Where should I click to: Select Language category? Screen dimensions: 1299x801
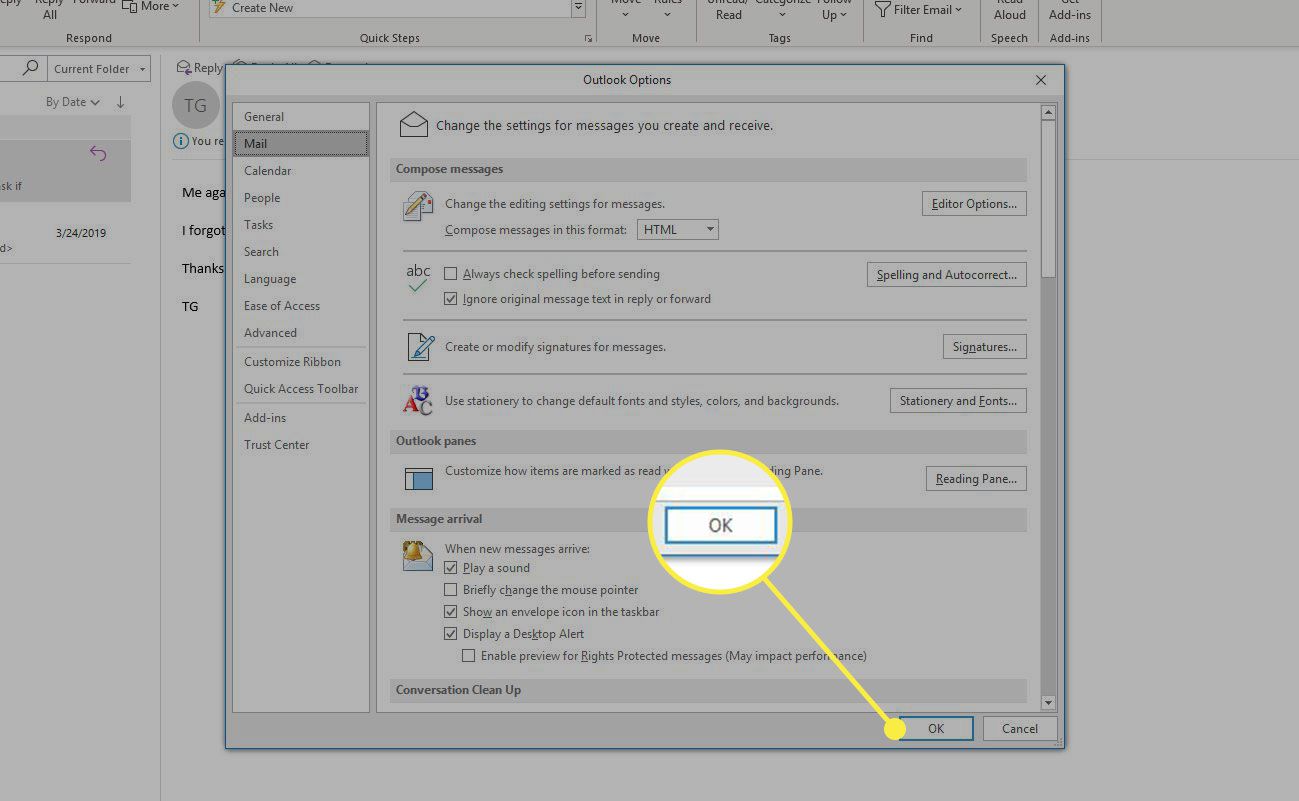pyautogui.click(x=300, y=279)
